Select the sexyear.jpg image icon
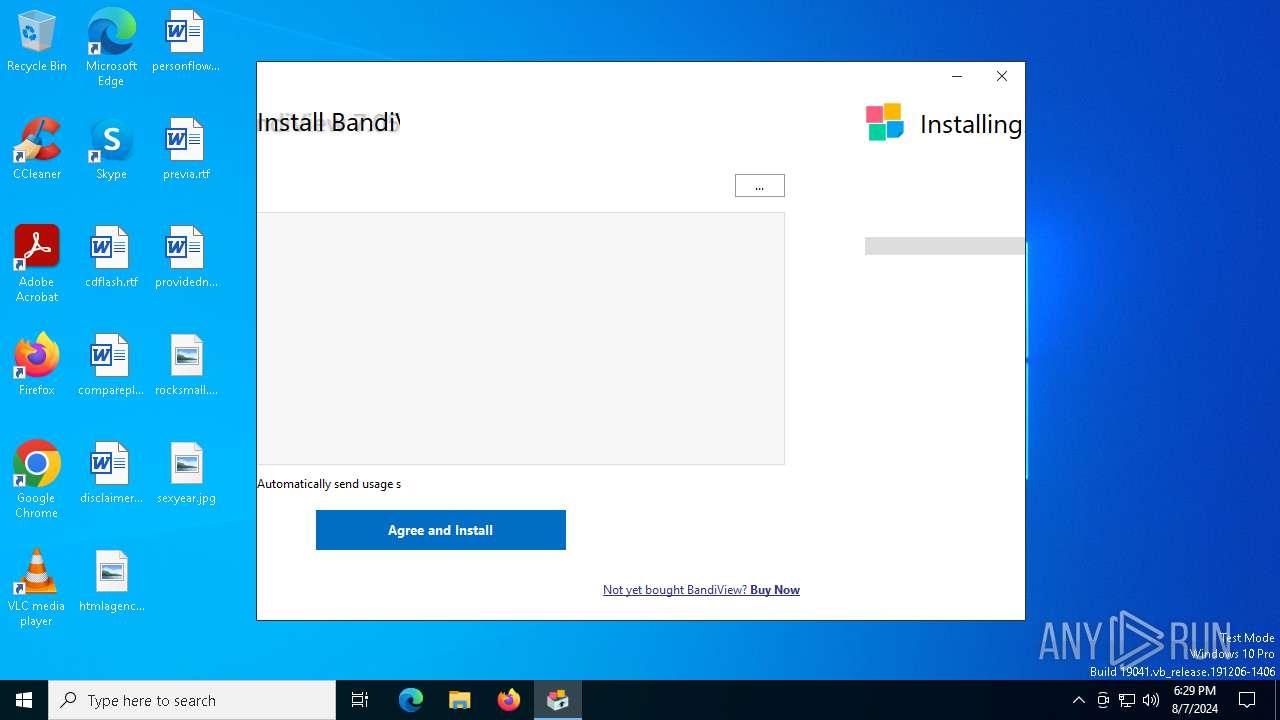 pos(186,474)
